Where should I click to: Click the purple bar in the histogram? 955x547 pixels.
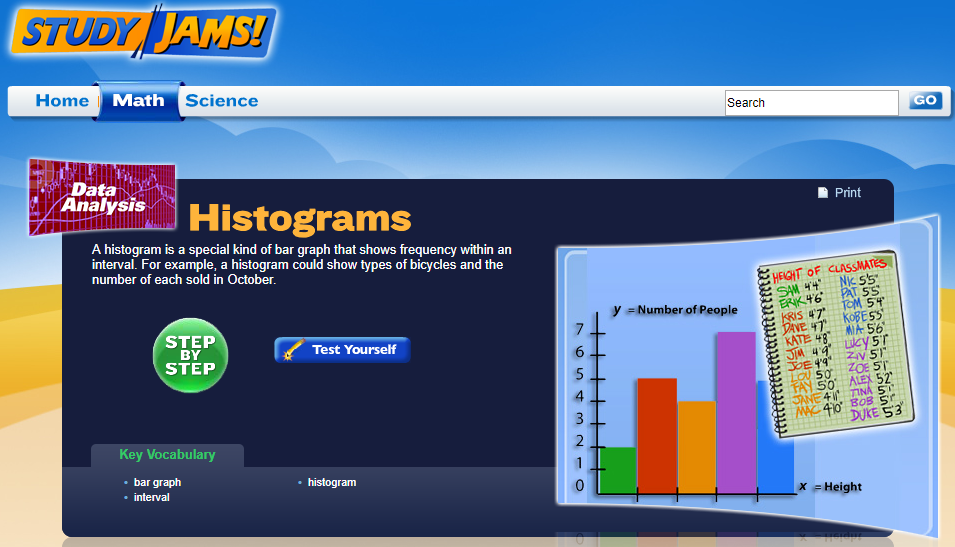point(736,412)
